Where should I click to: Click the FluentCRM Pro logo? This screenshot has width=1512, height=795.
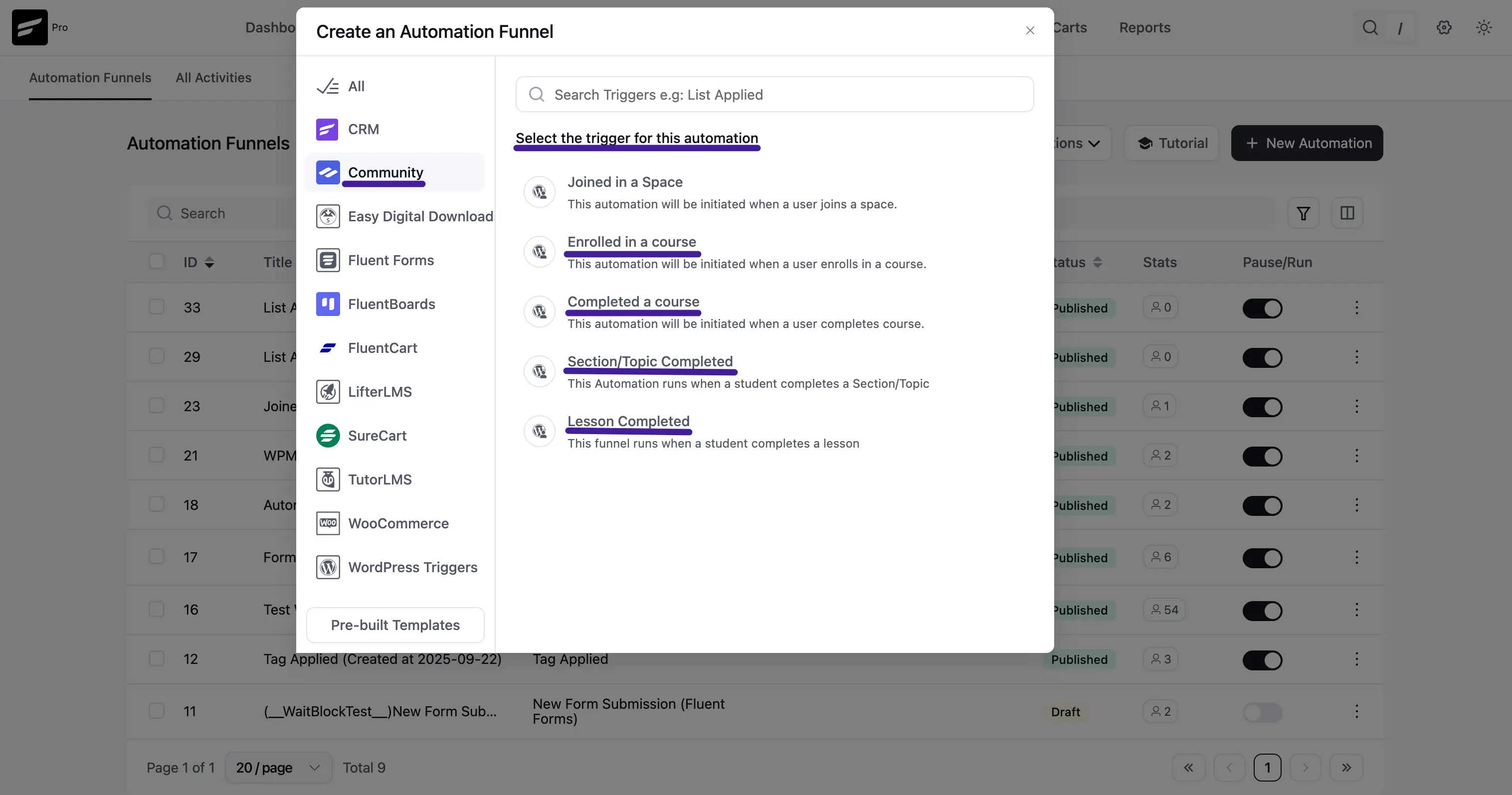tap(29, 27)
